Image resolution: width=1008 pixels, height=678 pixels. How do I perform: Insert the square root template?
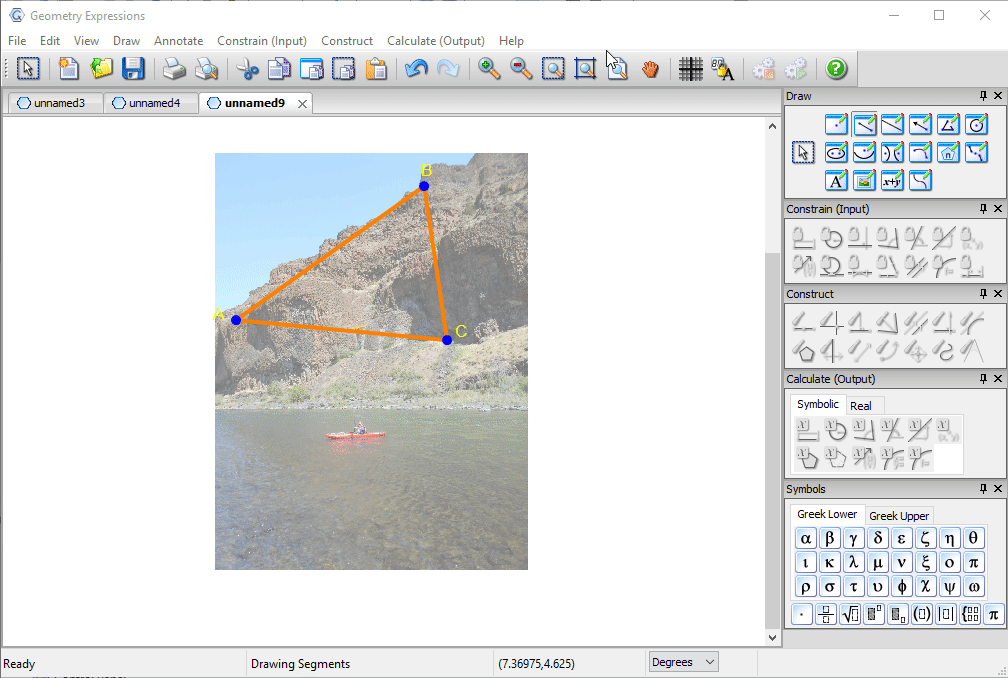click(850, 614)
